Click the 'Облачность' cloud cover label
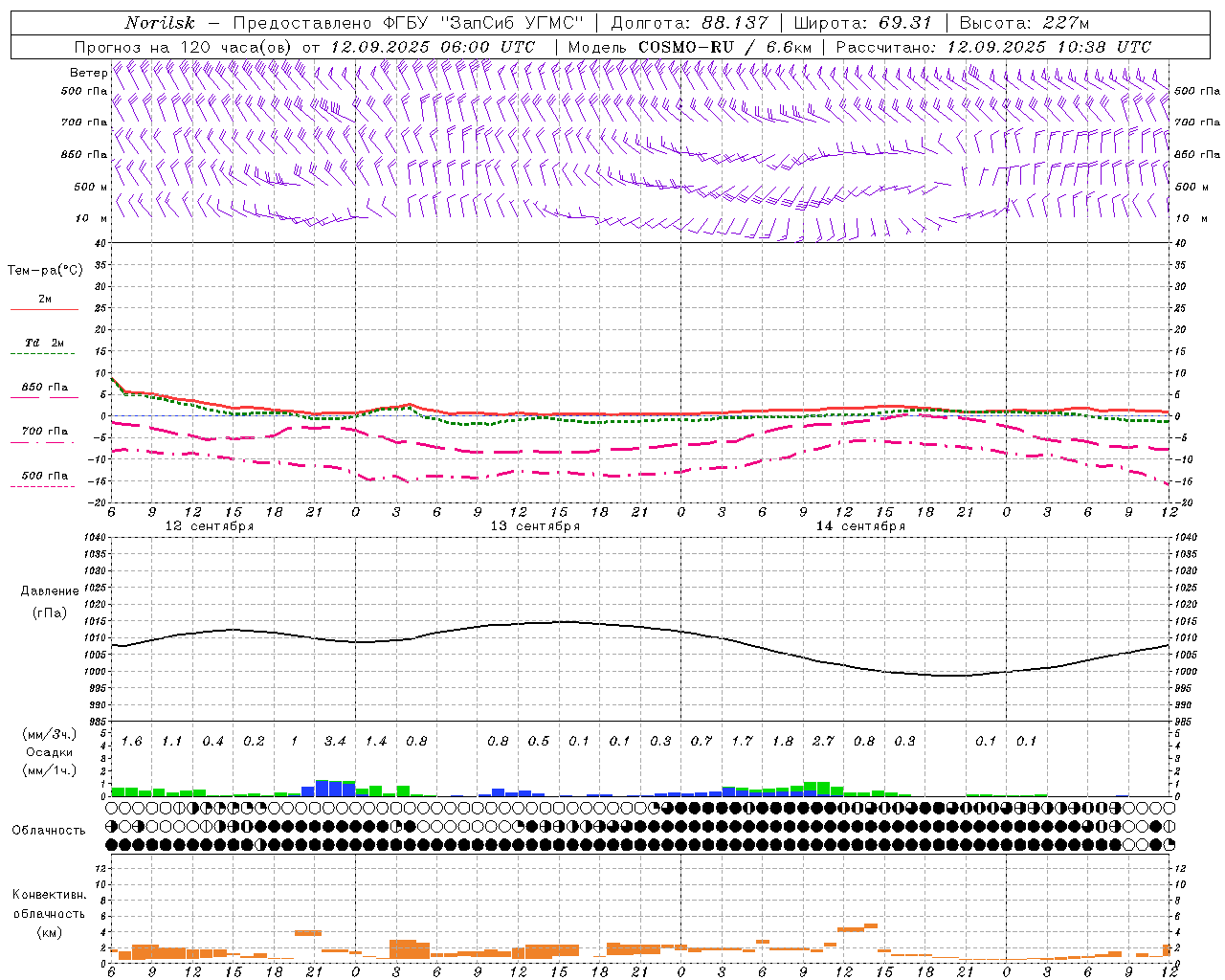This screenshot has height=980, width=1225. coord(49,831)
